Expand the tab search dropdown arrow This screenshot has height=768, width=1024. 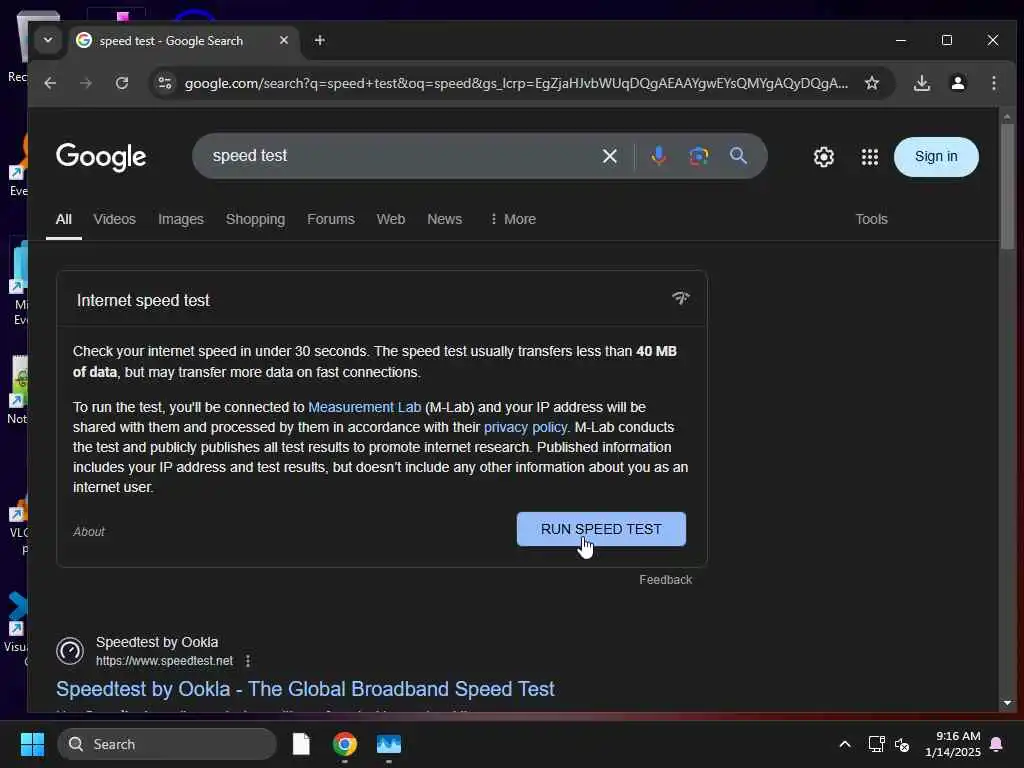pos(48,40)
